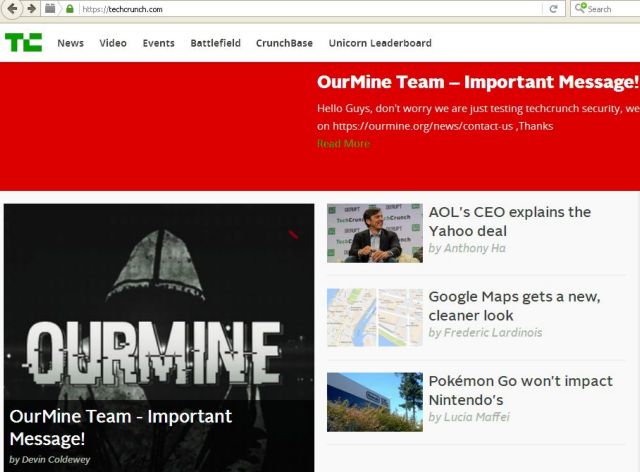The height and width of the screenshot is (472, 640).
Task: Click author Anthony Ha
Action: [475, 248]
